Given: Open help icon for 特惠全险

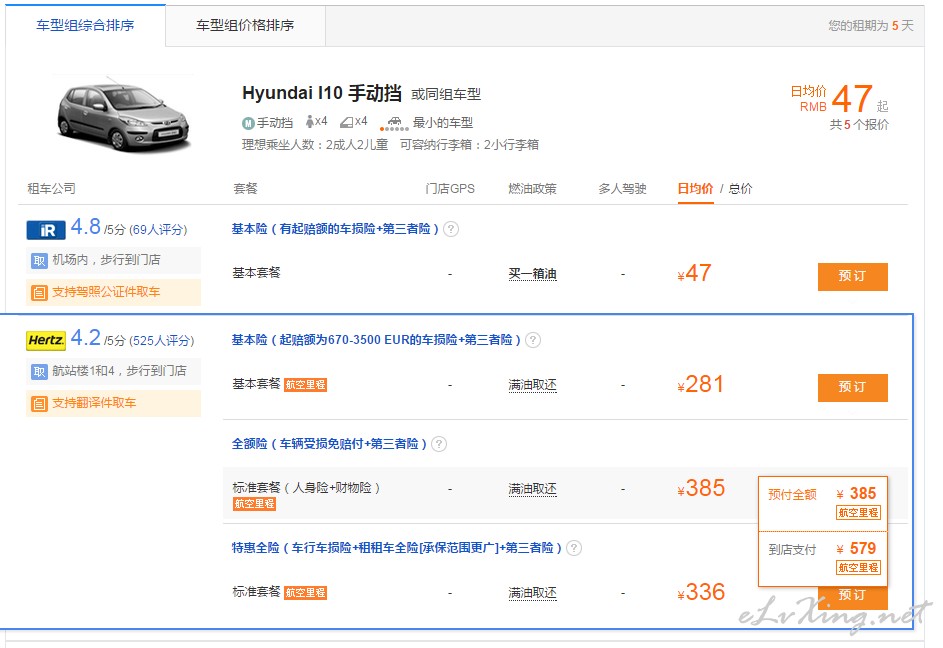Looking at the screenshot, I should click(574, 548).
